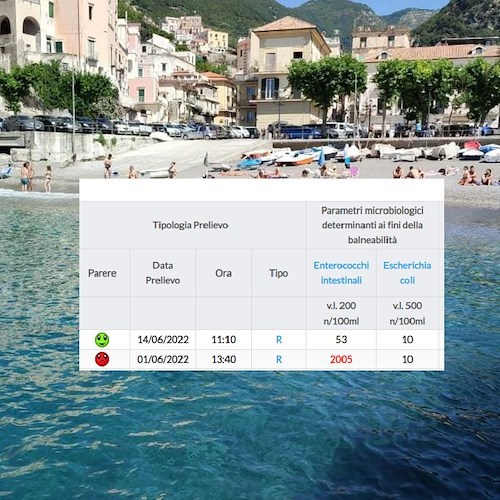Click the red sad face icon

click(x=102, y=359)
